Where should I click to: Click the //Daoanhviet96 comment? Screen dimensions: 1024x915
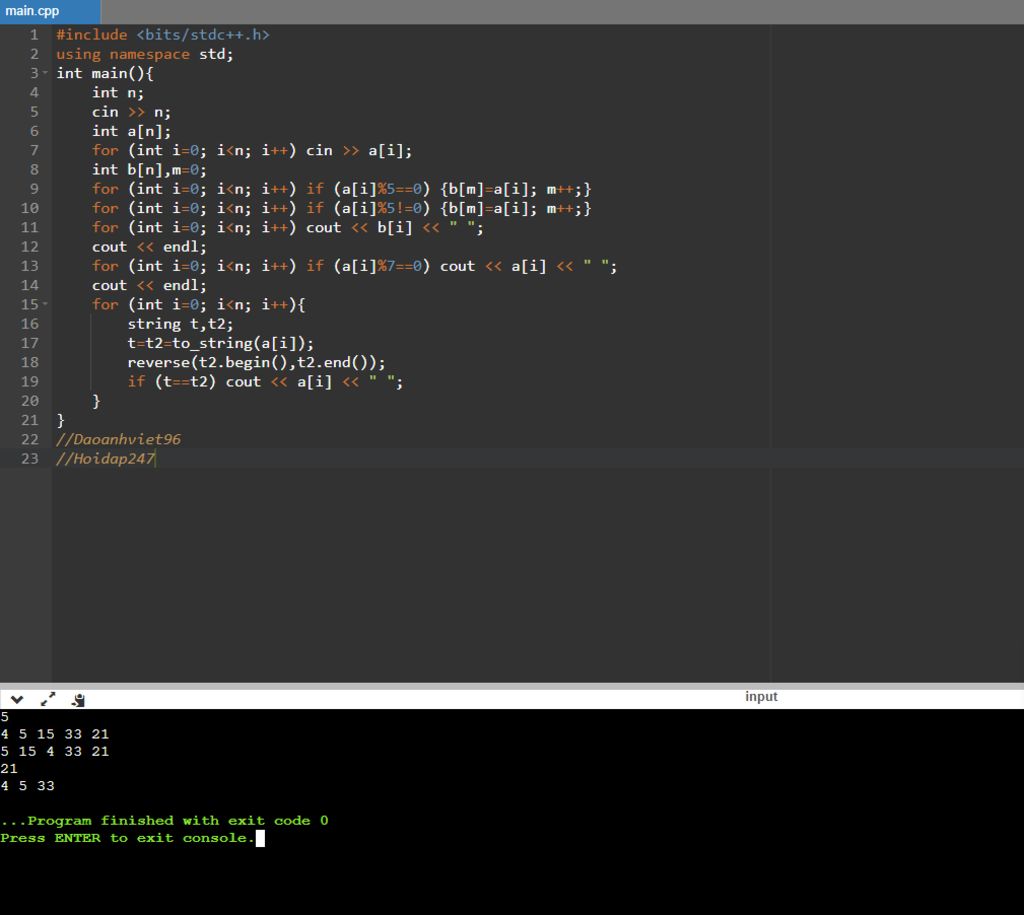[118, 440]
